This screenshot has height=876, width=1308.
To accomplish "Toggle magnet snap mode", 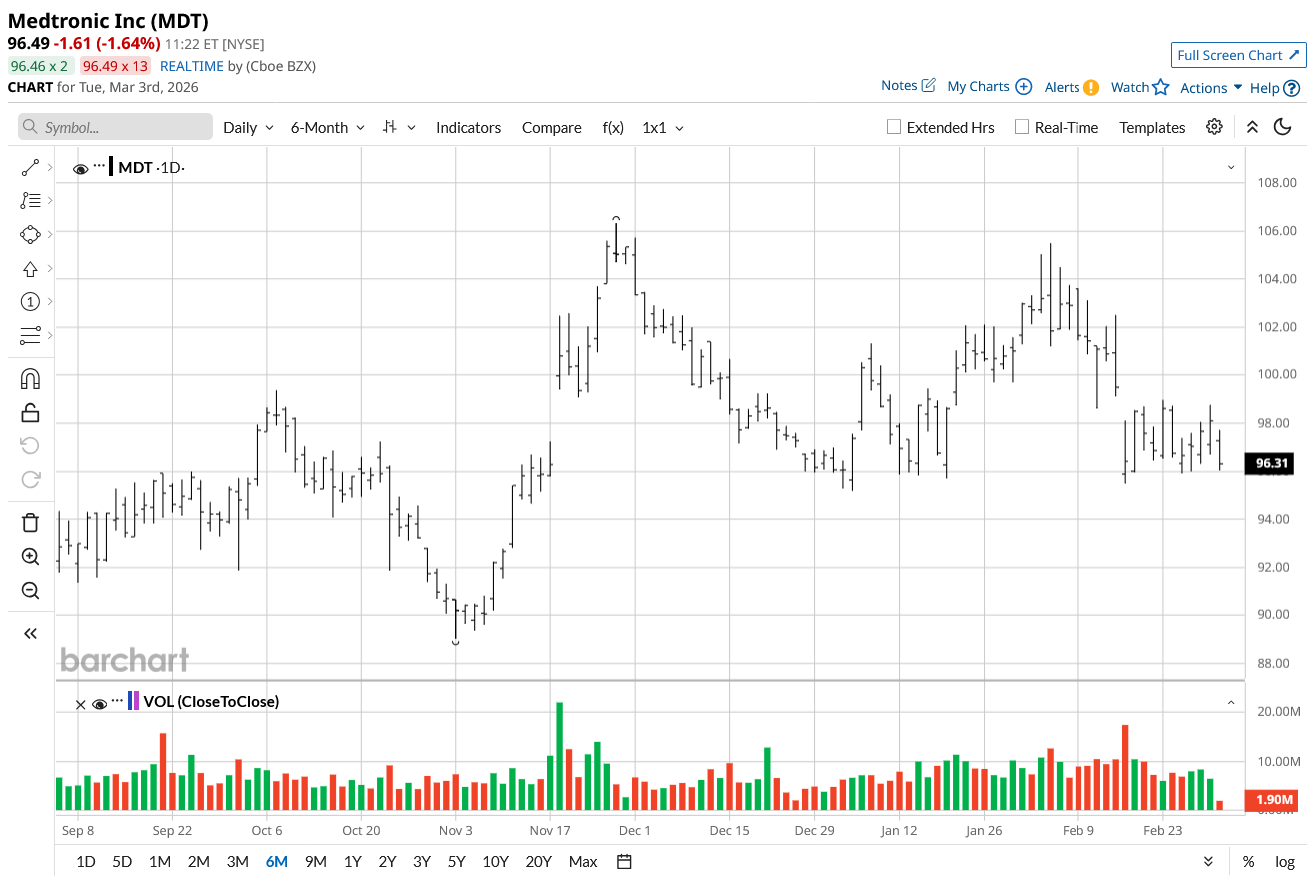I will pos(30,378).
